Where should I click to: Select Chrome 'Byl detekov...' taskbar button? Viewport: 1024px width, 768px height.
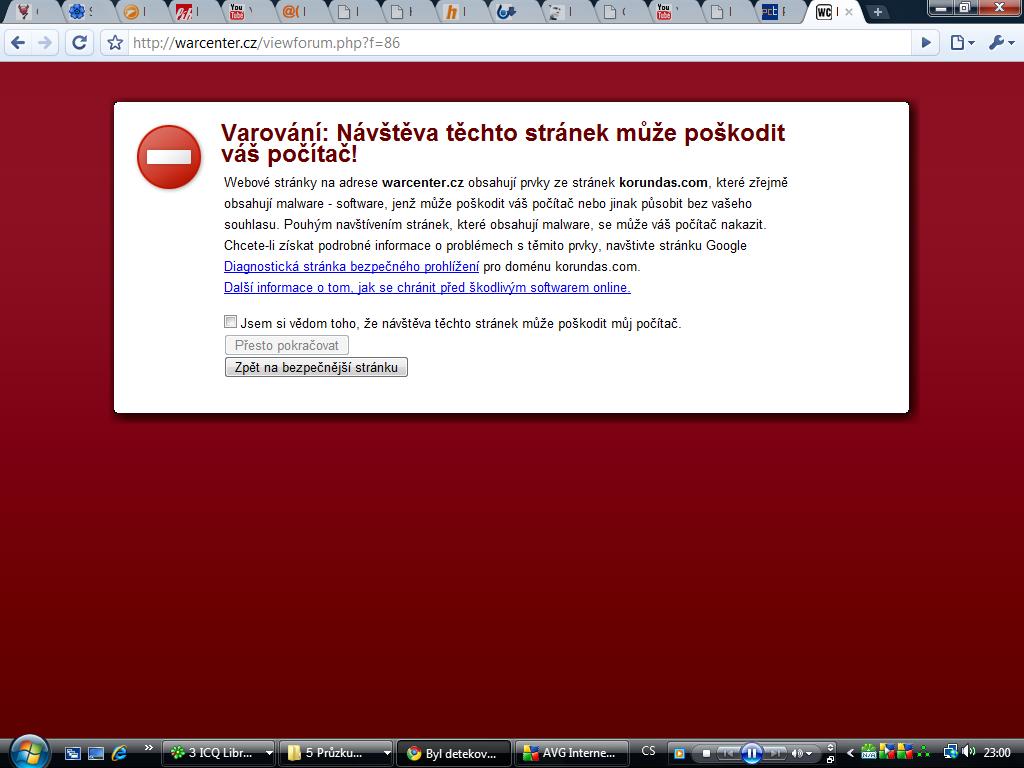pyautogui.click(x=454, y=753)
